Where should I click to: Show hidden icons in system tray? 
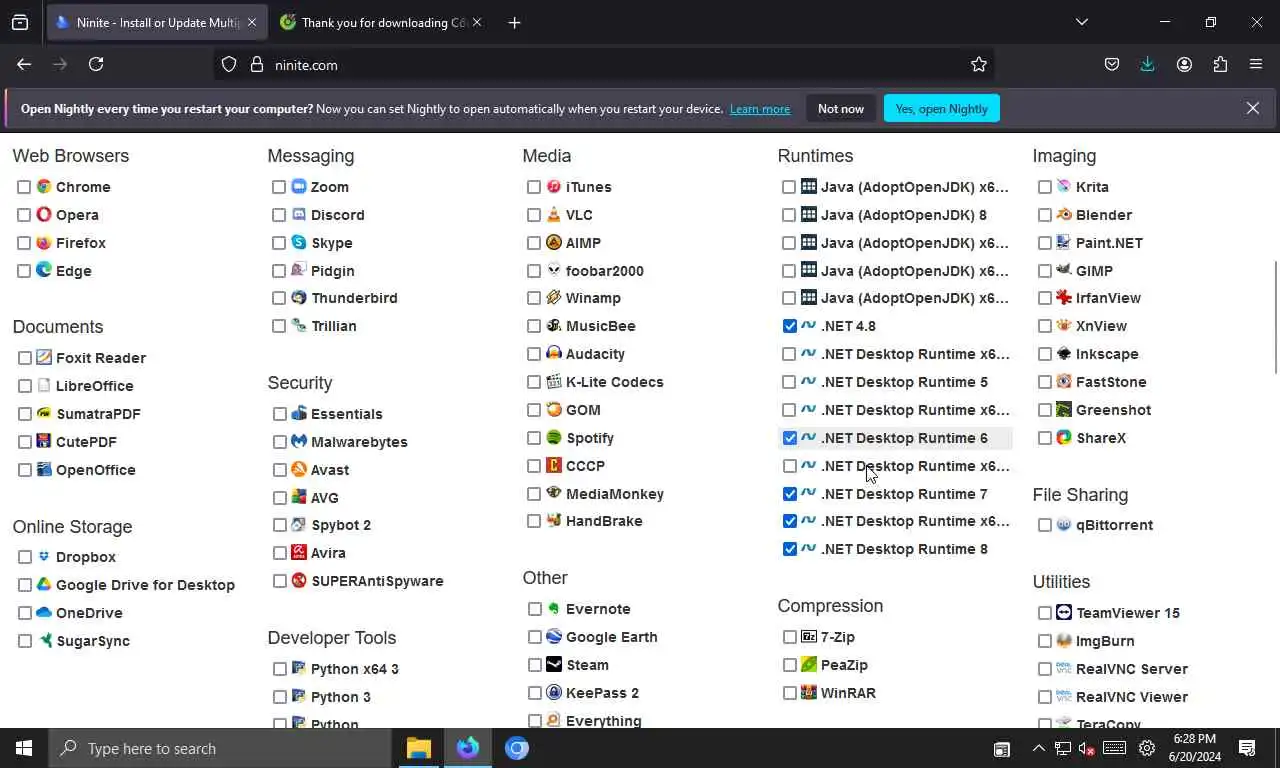[1038, 748]
